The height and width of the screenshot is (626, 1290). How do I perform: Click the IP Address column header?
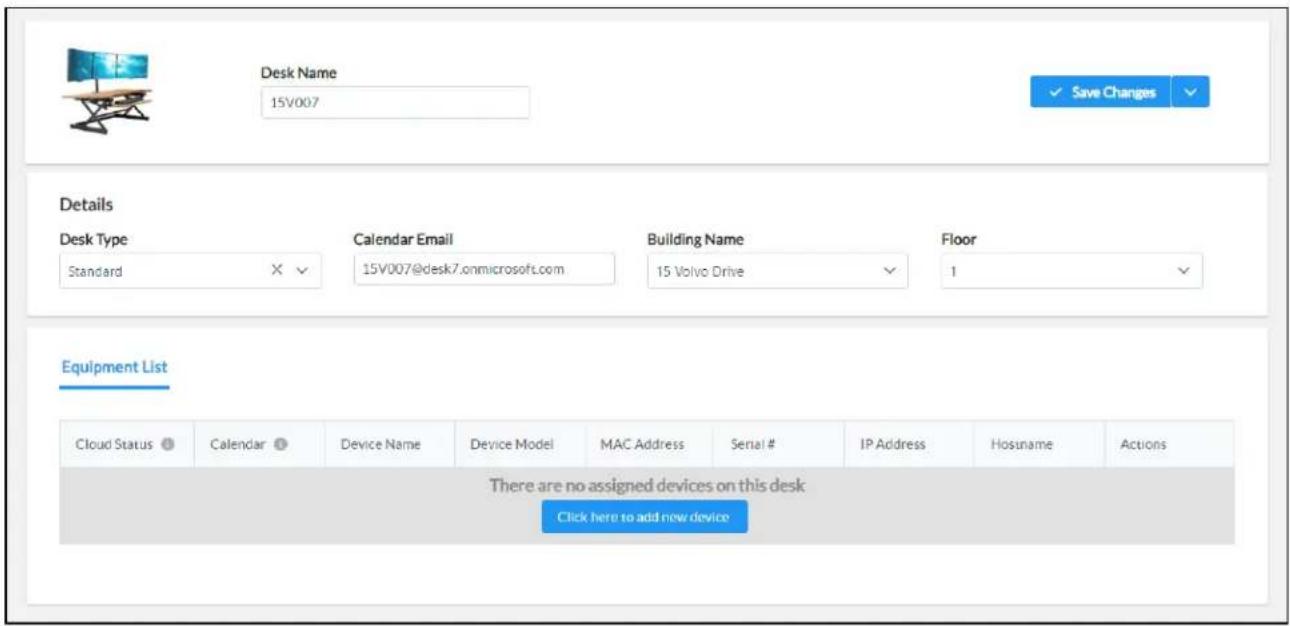coord(893,444)
